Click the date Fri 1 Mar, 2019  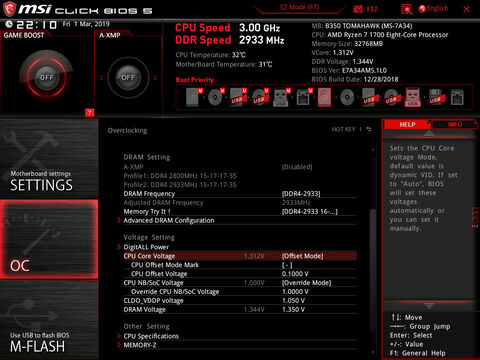(86, 24)
